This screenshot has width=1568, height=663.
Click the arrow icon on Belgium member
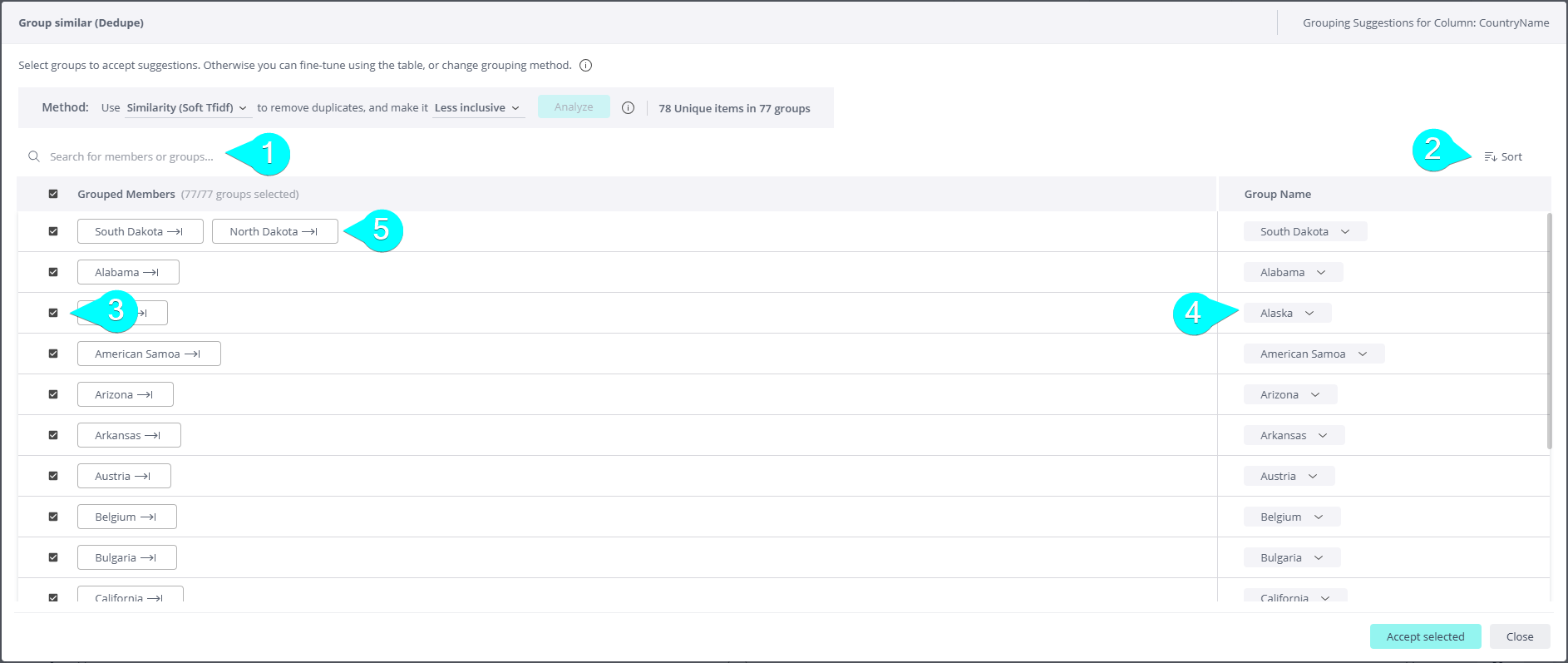[x=148, y=517]
